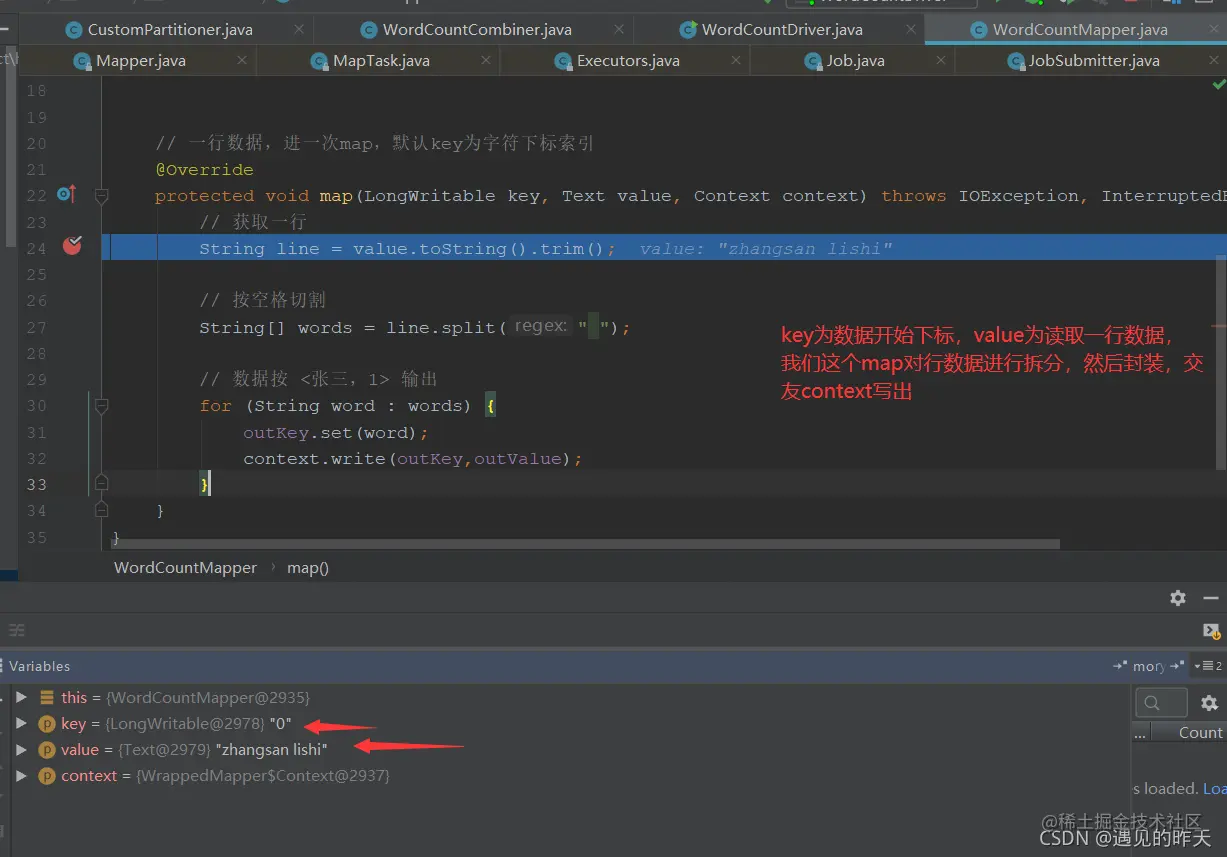1227x857 pixels.
Task: Click the regex: parameter hint on line 27
Action: (x=541, y=326)
